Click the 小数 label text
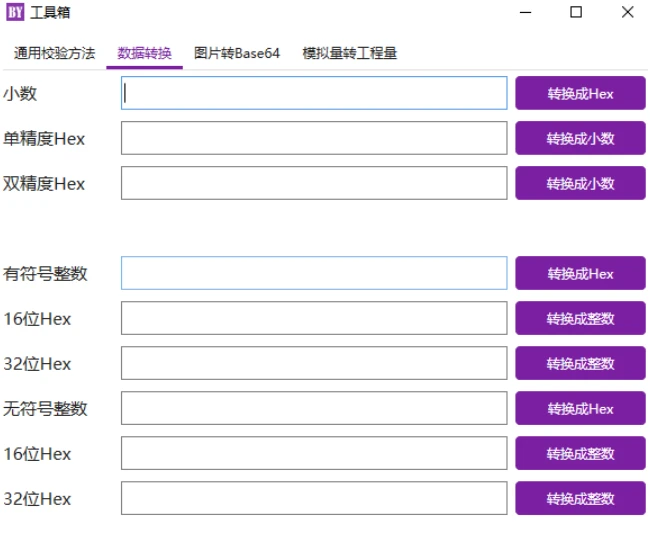The height and width of the screenshot is (538, 650). tap(20, 93)
